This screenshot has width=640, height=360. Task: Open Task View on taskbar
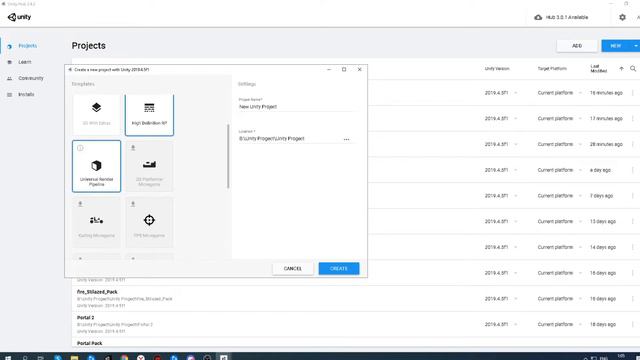(x=40, y=357)
